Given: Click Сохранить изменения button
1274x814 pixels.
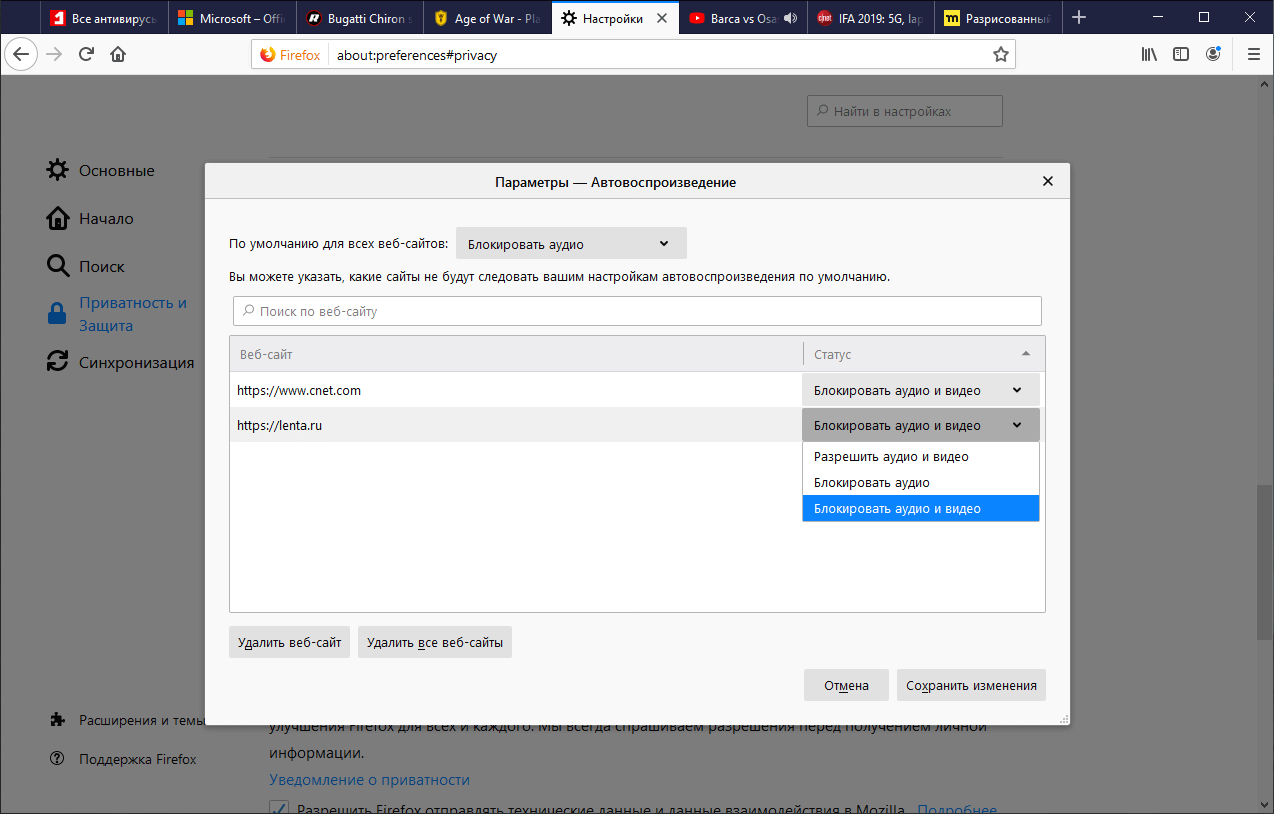Looking at the screenshot, I should [x=971, y=685].
